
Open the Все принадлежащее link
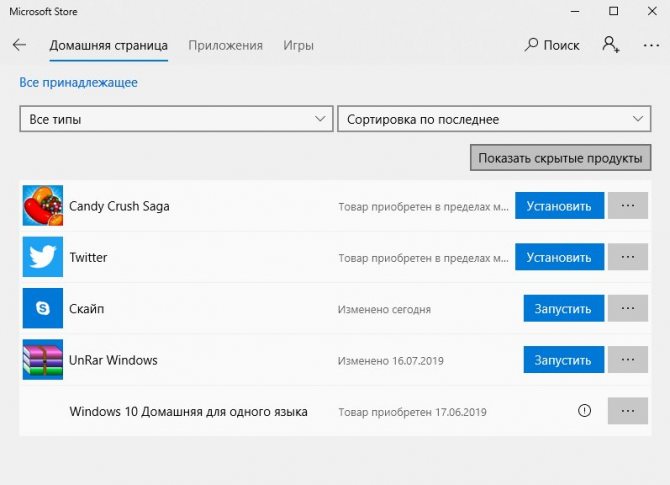pos(79,82)
